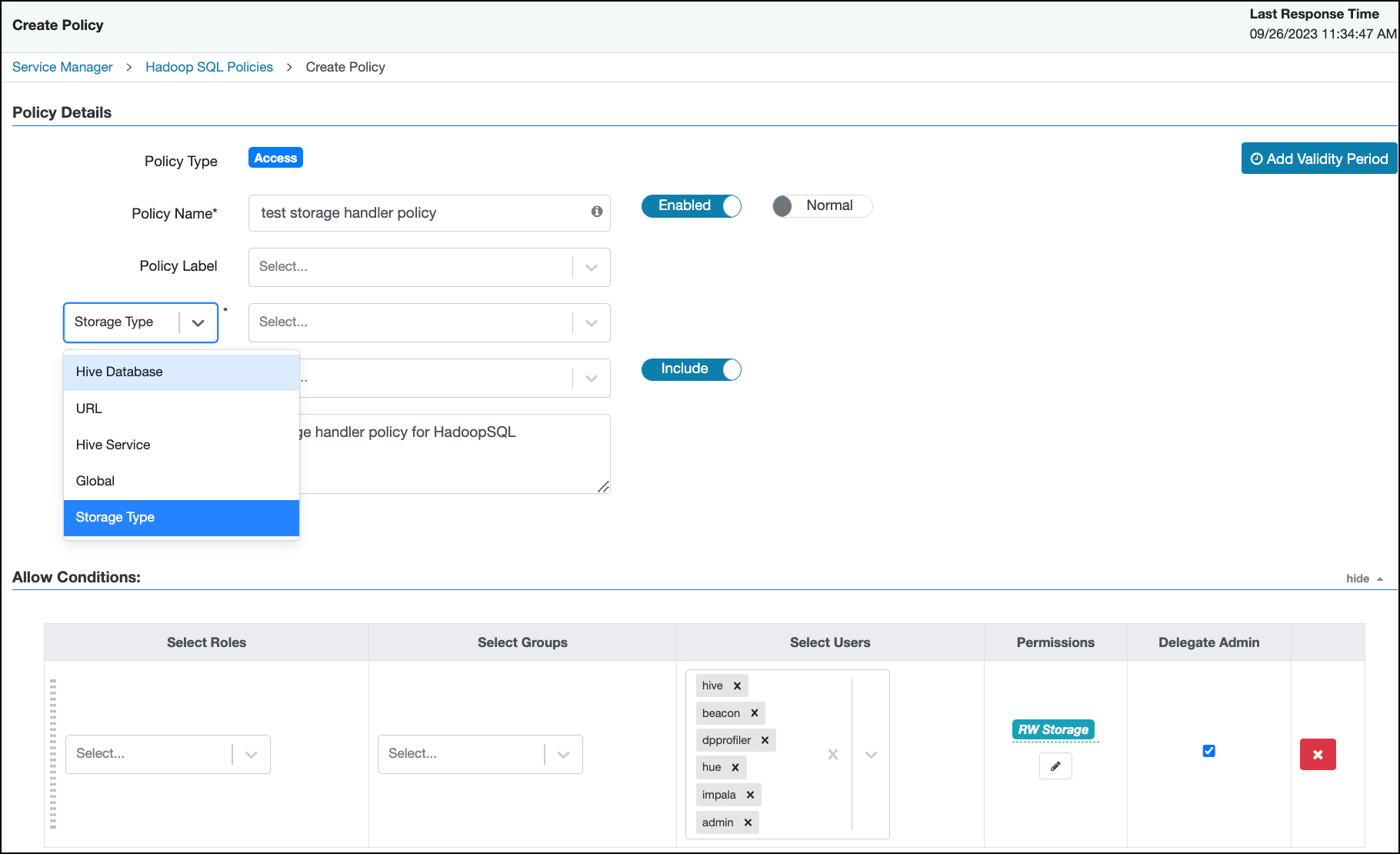Click the info icon in Policy Name field
The width and height of the screenshot is (1400, 854).
(x=597, y=212)
